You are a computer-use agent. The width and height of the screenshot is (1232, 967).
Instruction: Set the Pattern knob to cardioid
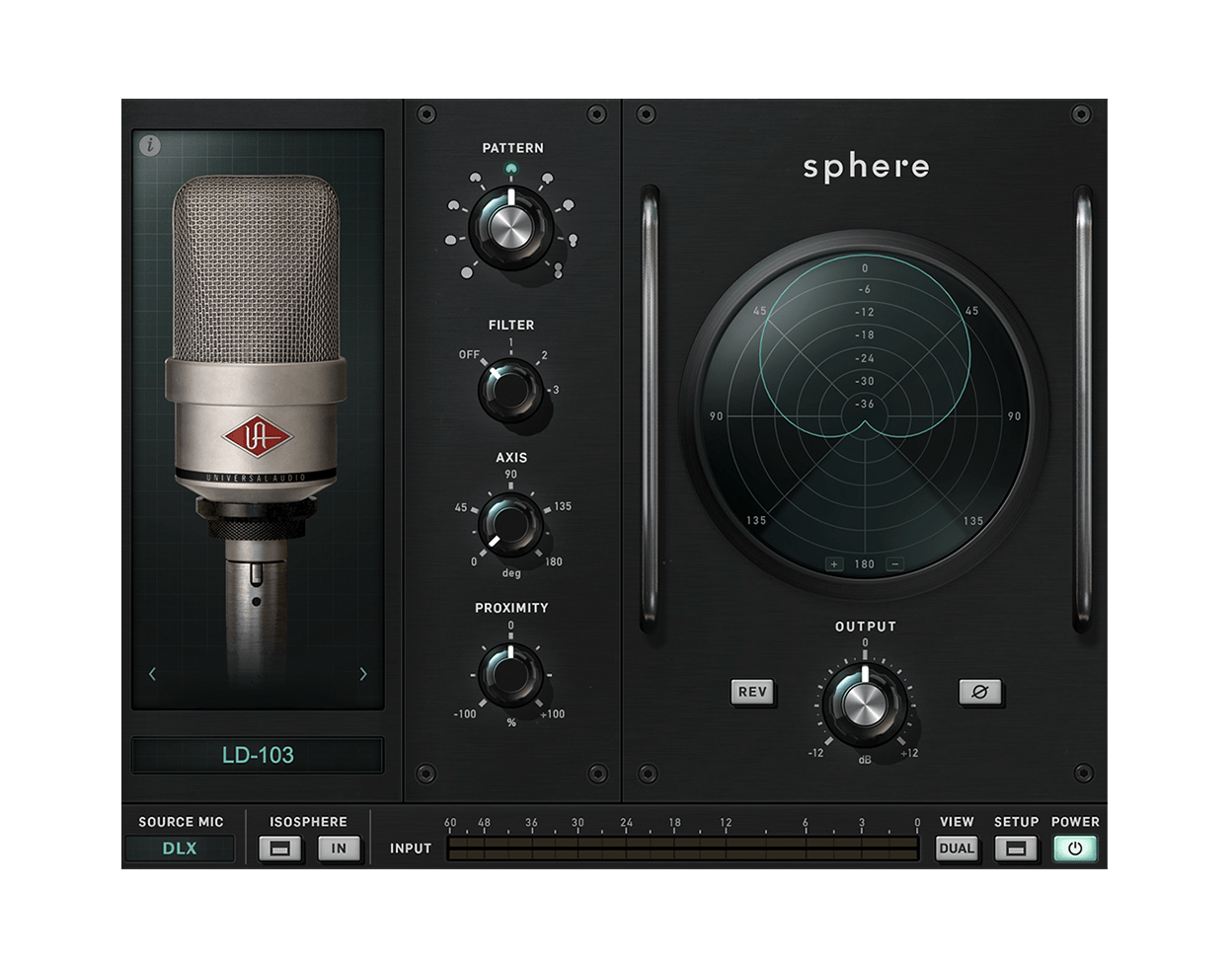click(x=510, y=228)
